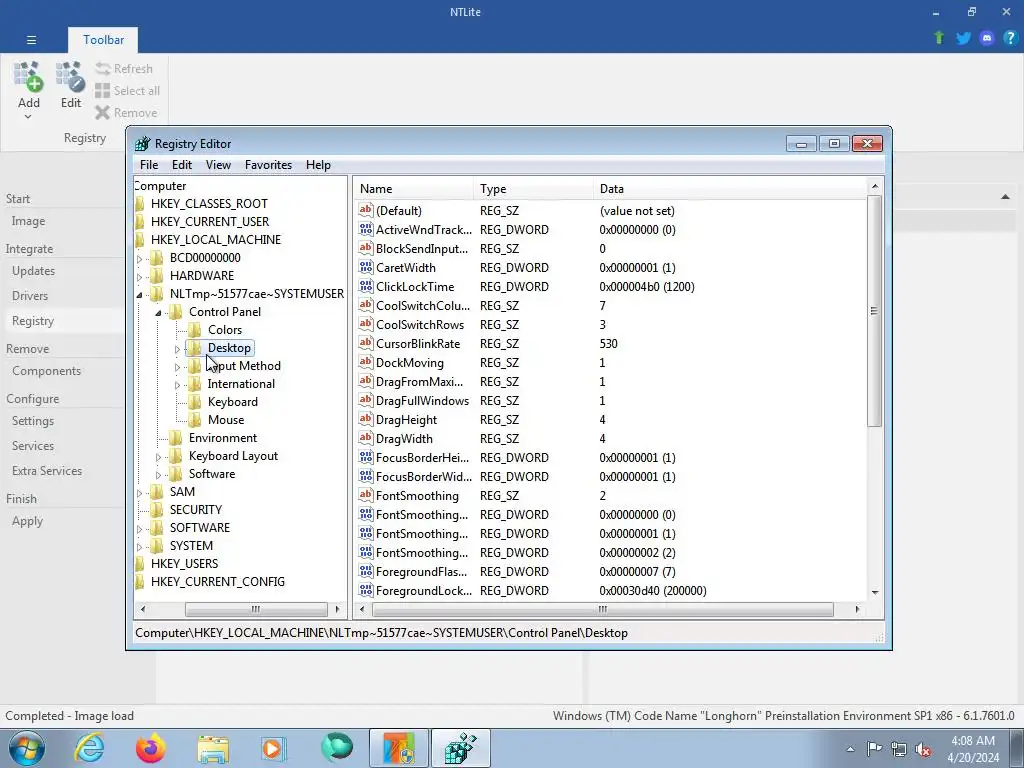The height and width of the screenshot is (768, 1024).
Task: Expand the SAM key
Action: (139, 493)
